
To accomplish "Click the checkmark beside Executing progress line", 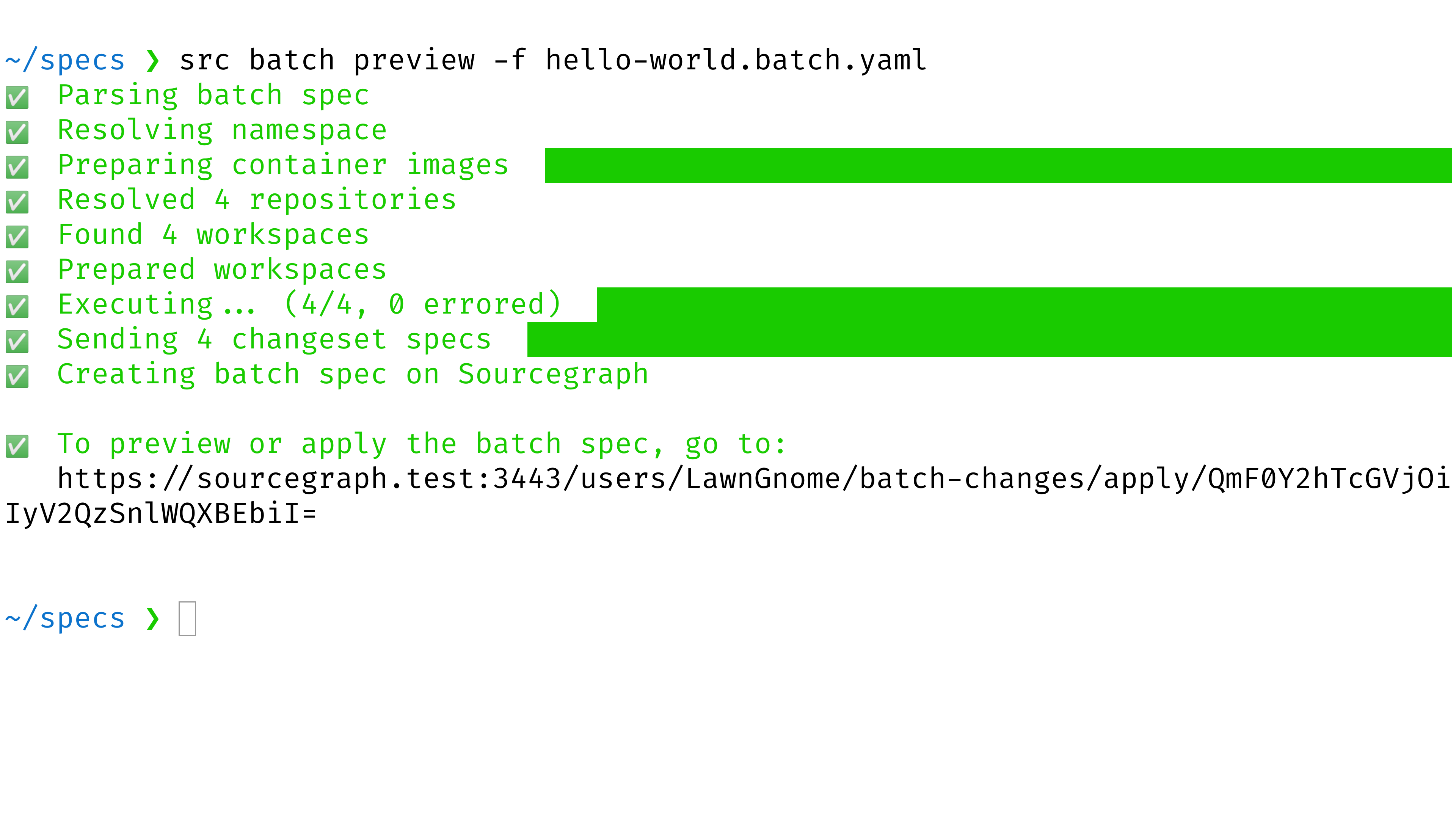I will [17, 306].
